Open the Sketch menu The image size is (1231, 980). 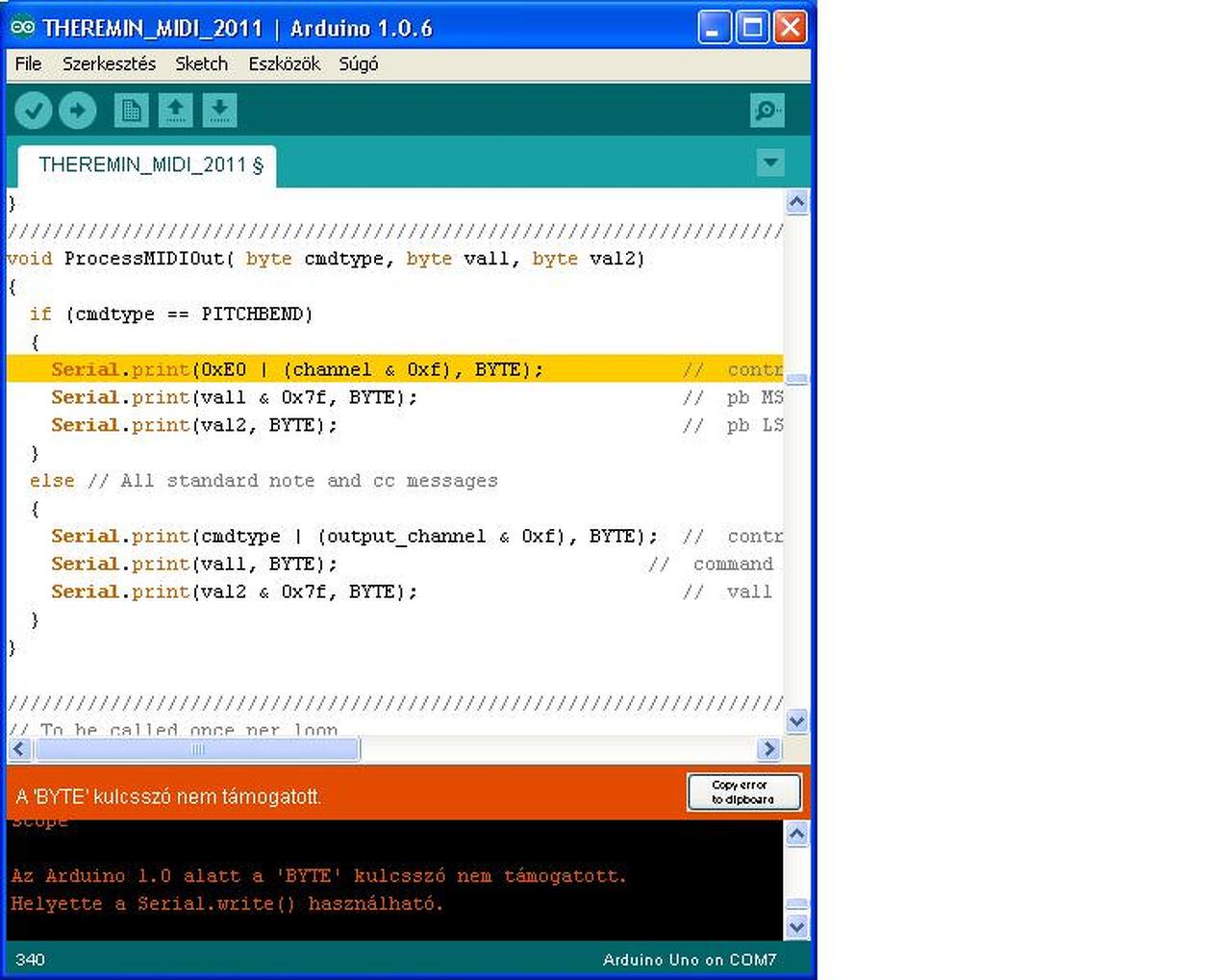[201, 63]
